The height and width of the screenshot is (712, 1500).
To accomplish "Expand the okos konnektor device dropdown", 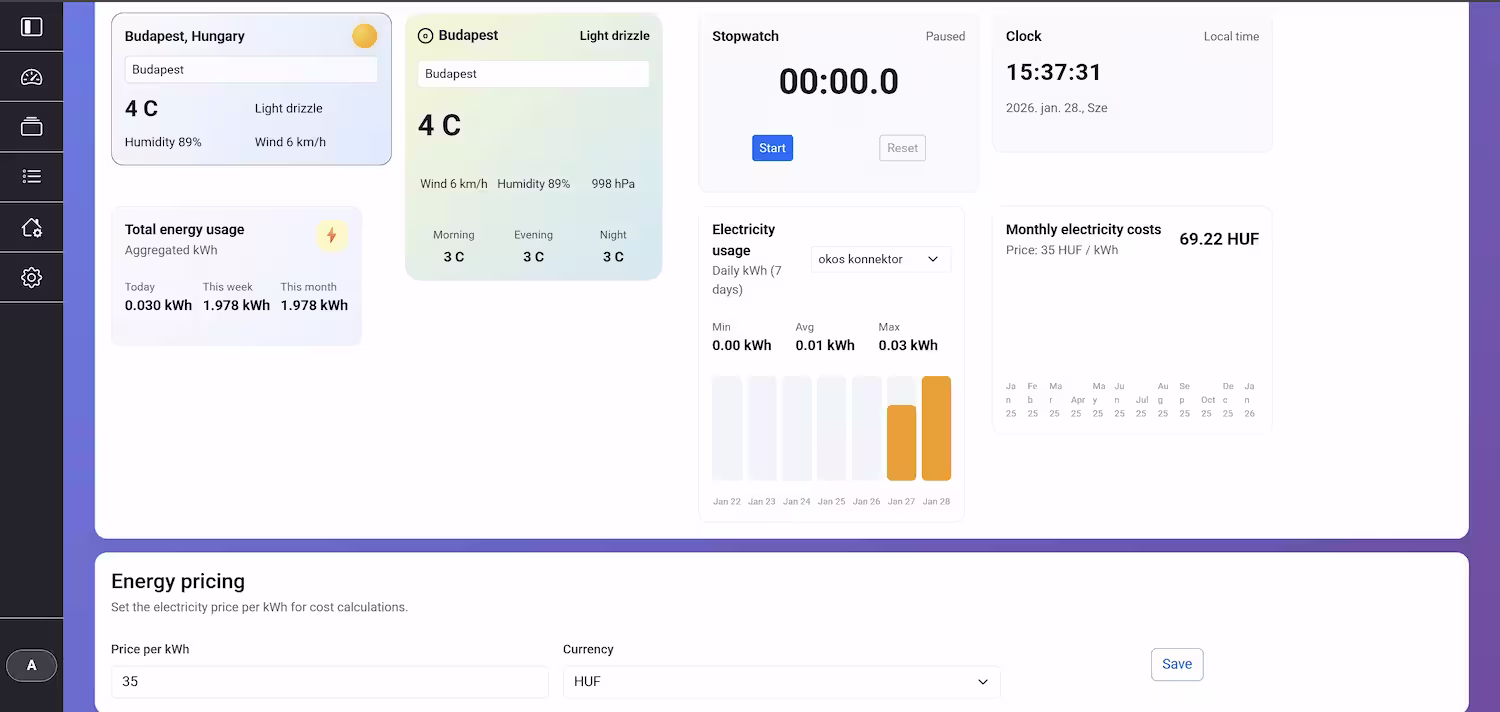I will click(880, 259).
